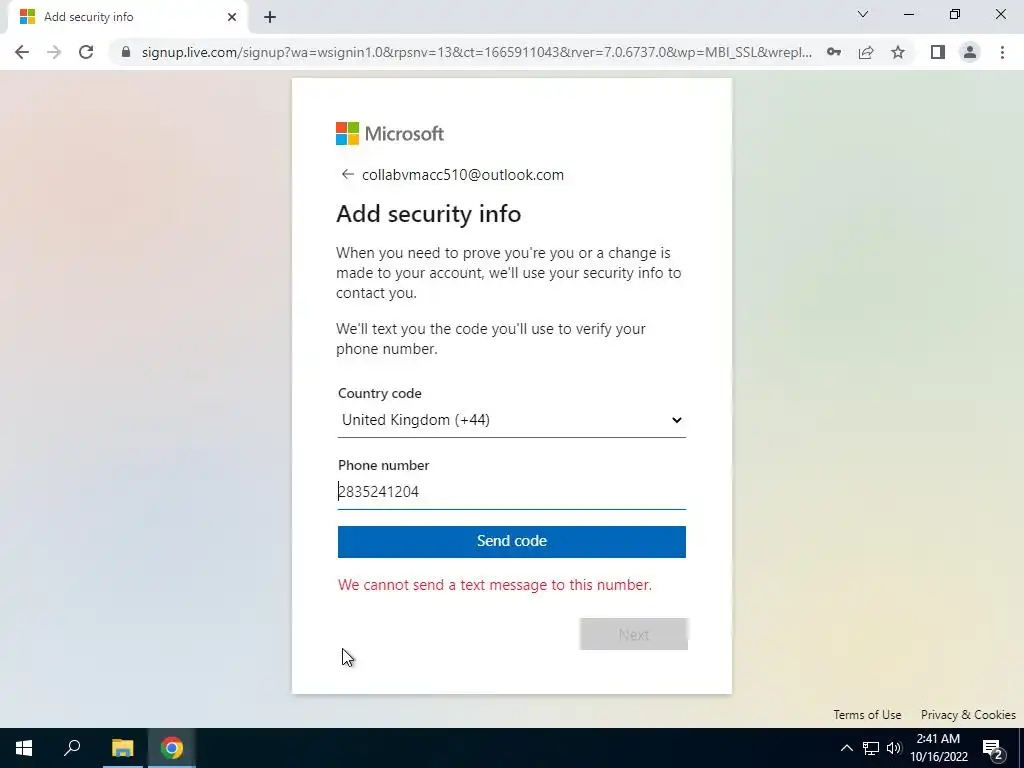
Task: Minimize the Chrome window
Action: click(908, 14)
